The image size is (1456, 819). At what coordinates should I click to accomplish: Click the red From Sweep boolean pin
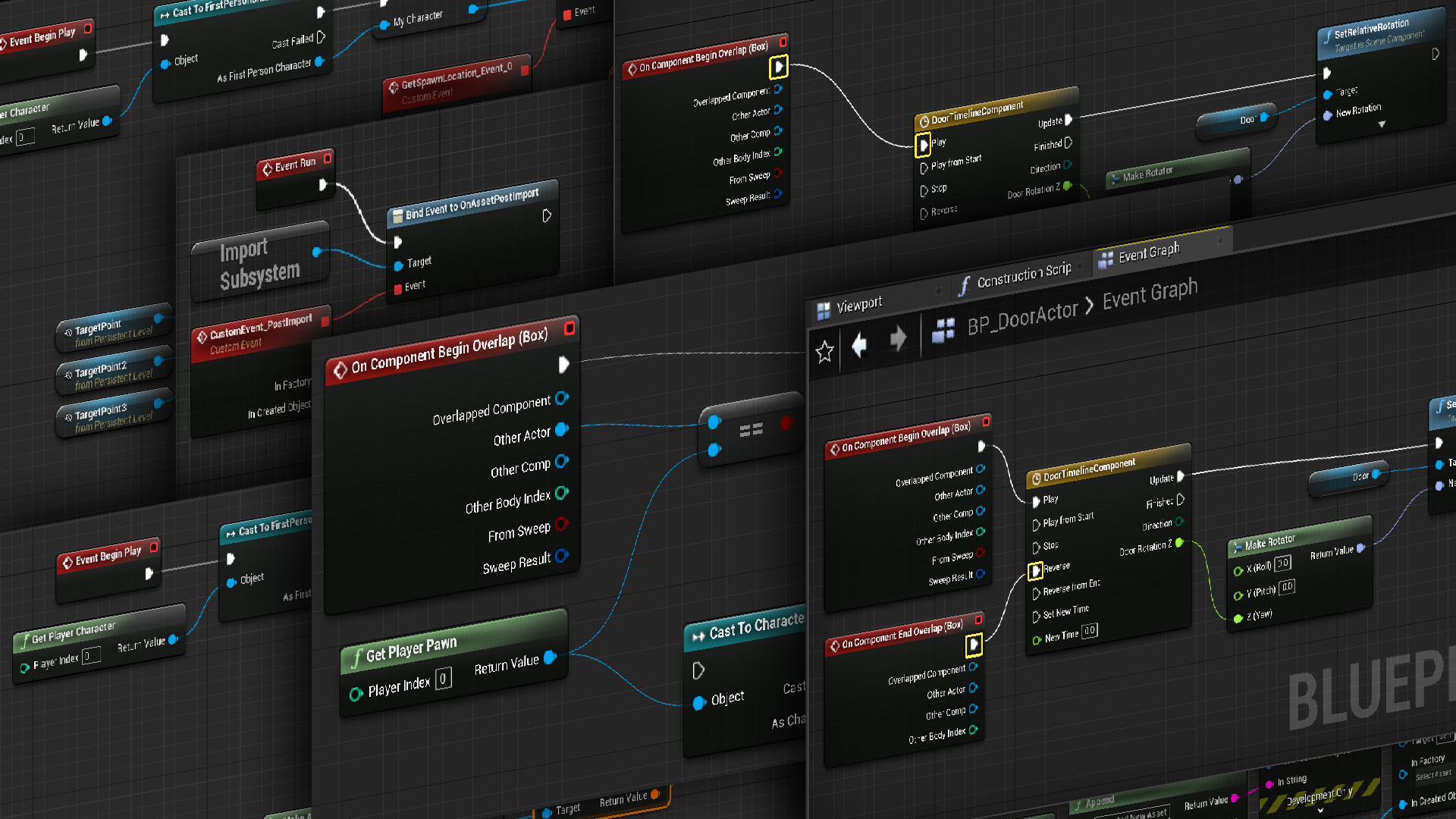click(x=562, y=523)
